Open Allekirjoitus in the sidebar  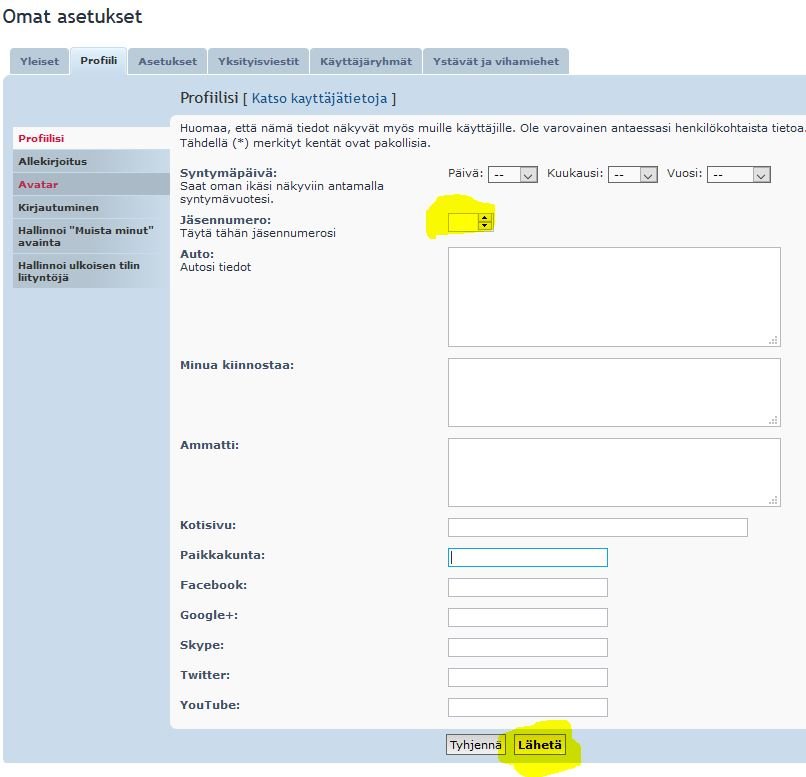52,161
